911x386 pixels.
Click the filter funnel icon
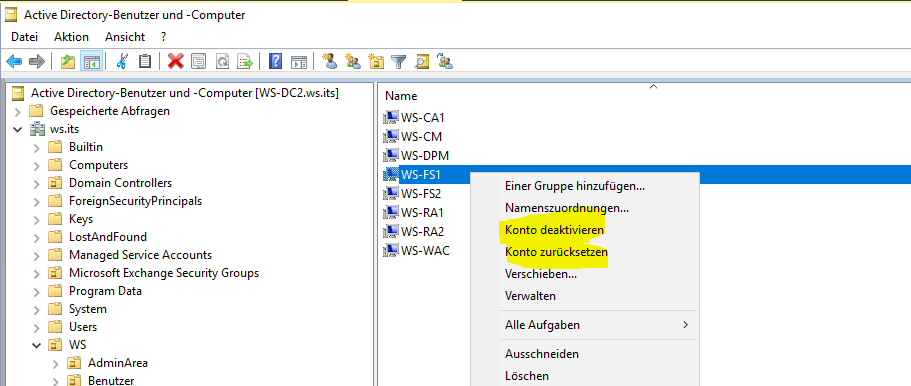398,61
